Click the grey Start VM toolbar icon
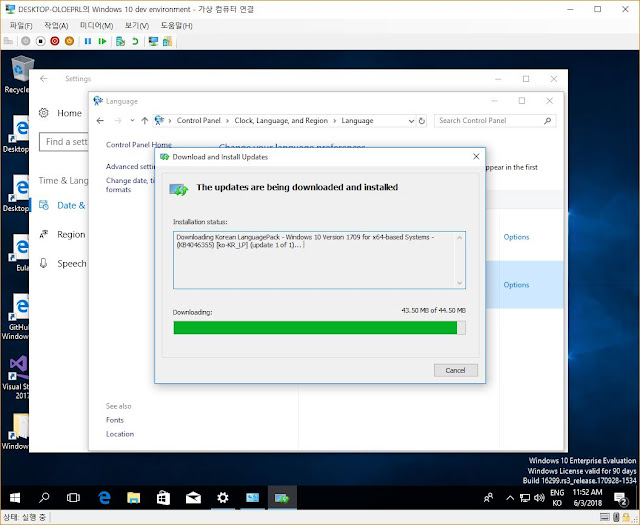The image size is (640, 525). coord(26,41)
